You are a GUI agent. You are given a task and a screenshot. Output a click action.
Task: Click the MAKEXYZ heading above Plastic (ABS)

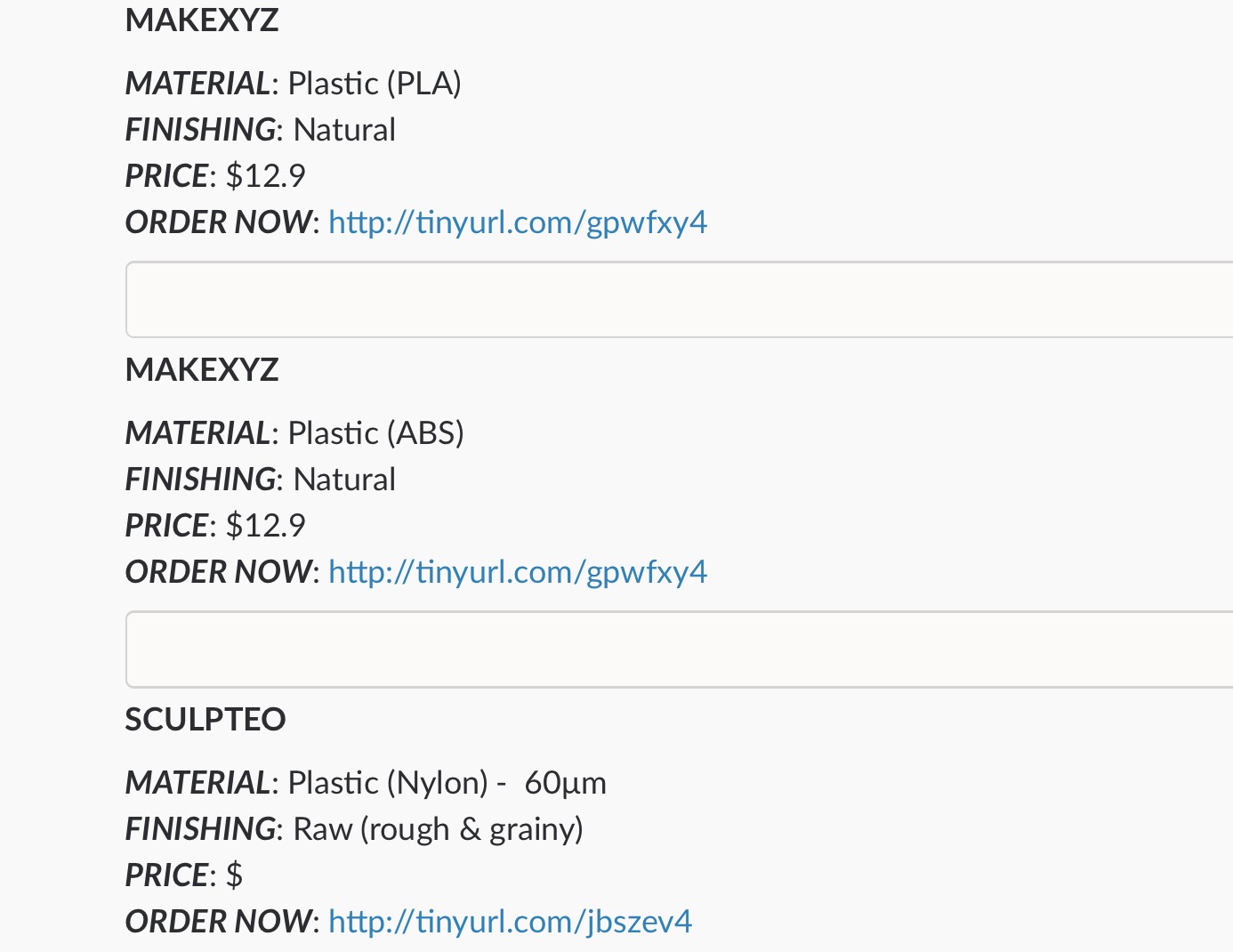point(202,370)
